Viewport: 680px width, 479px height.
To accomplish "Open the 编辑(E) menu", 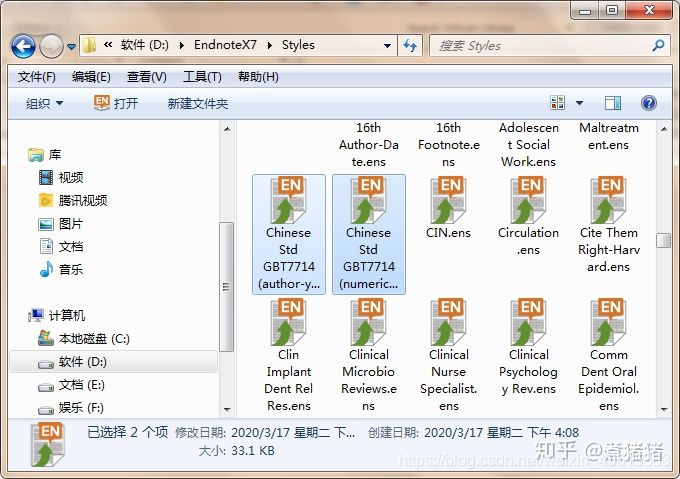I will (91, 77).
